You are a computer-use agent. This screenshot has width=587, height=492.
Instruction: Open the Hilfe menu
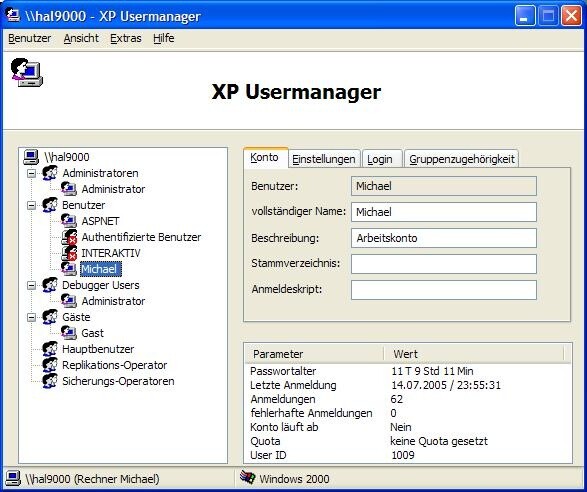tap(164, 38)
